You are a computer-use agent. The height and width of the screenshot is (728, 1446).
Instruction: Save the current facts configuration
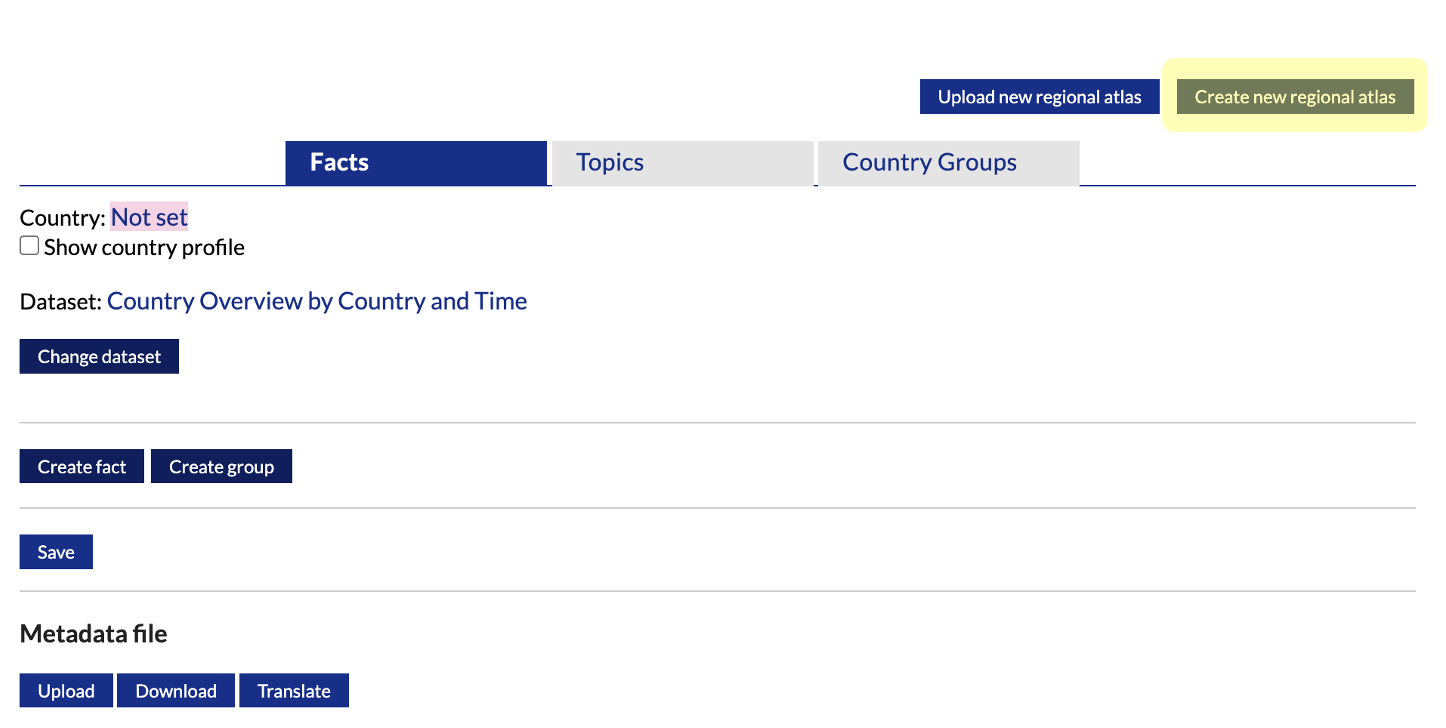pos(56,552)
